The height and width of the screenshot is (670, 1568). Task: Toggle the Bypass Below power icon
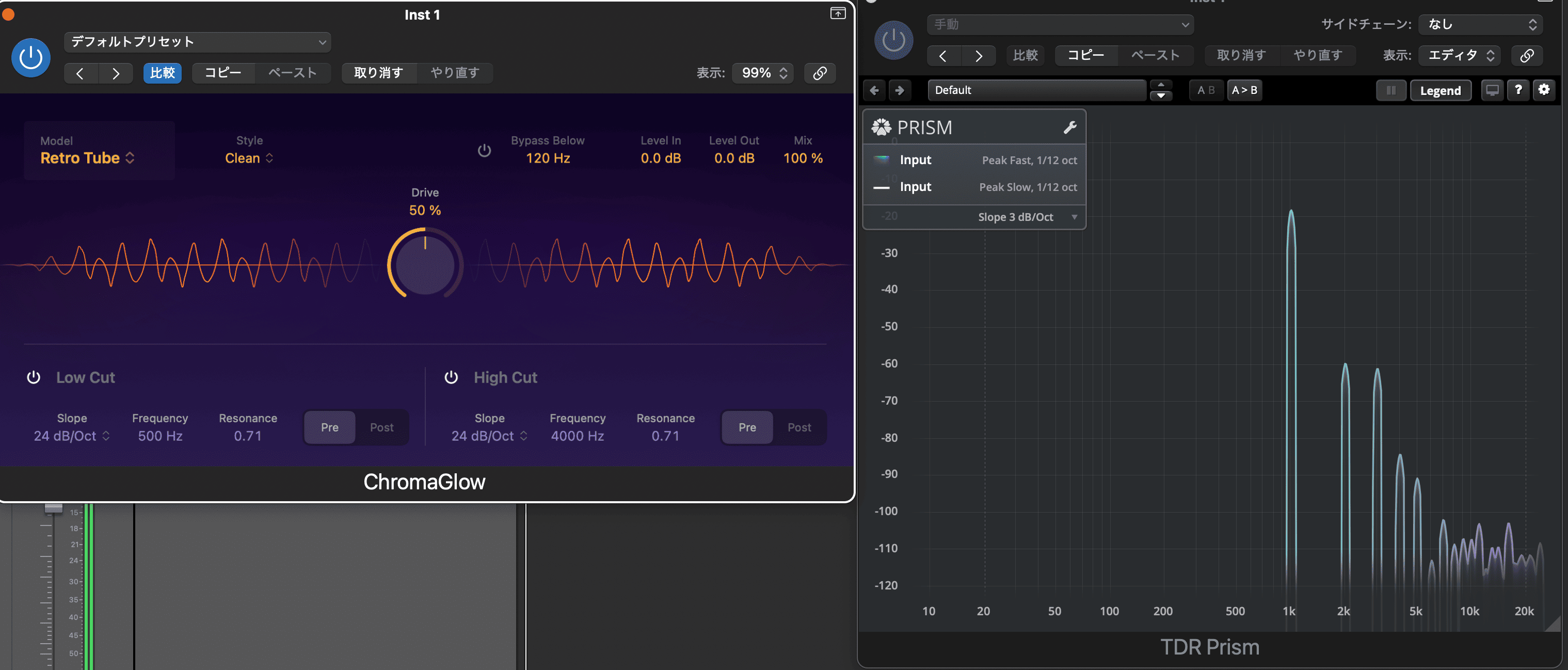pyautogui.click(x=484, y=150)
